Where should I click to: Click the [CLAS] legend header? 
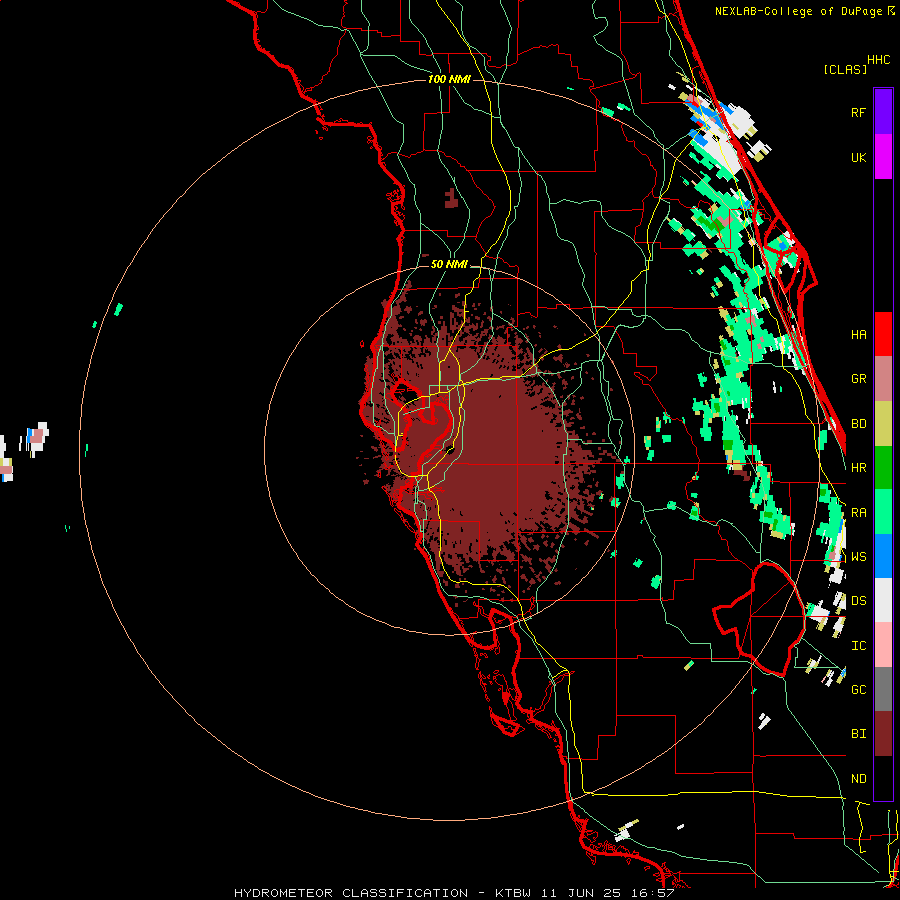pos(845,69)
